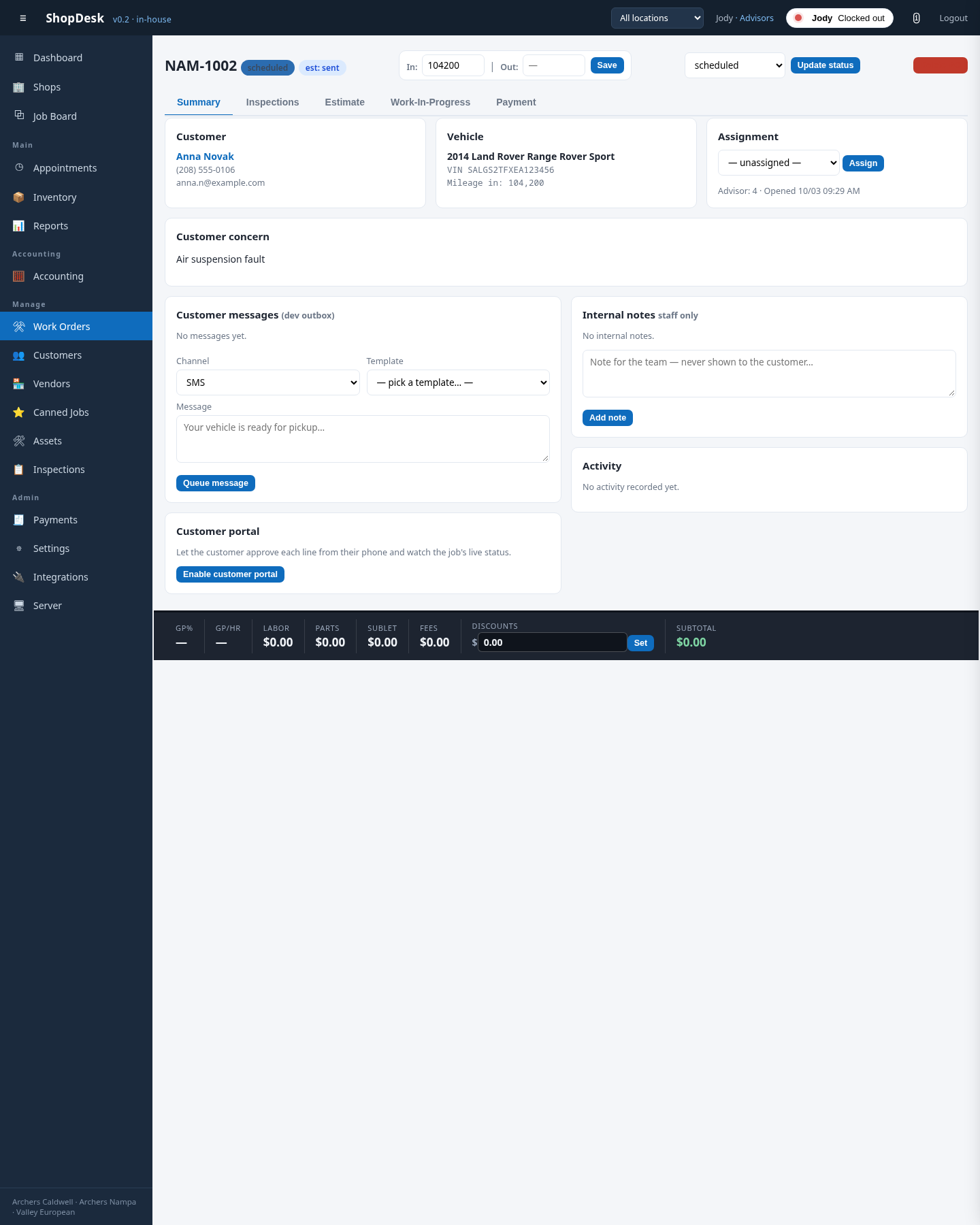The height and width of the screenshot is (1225, 980).
Task: Focus the mileage Out input field
Action: (554, 65)
